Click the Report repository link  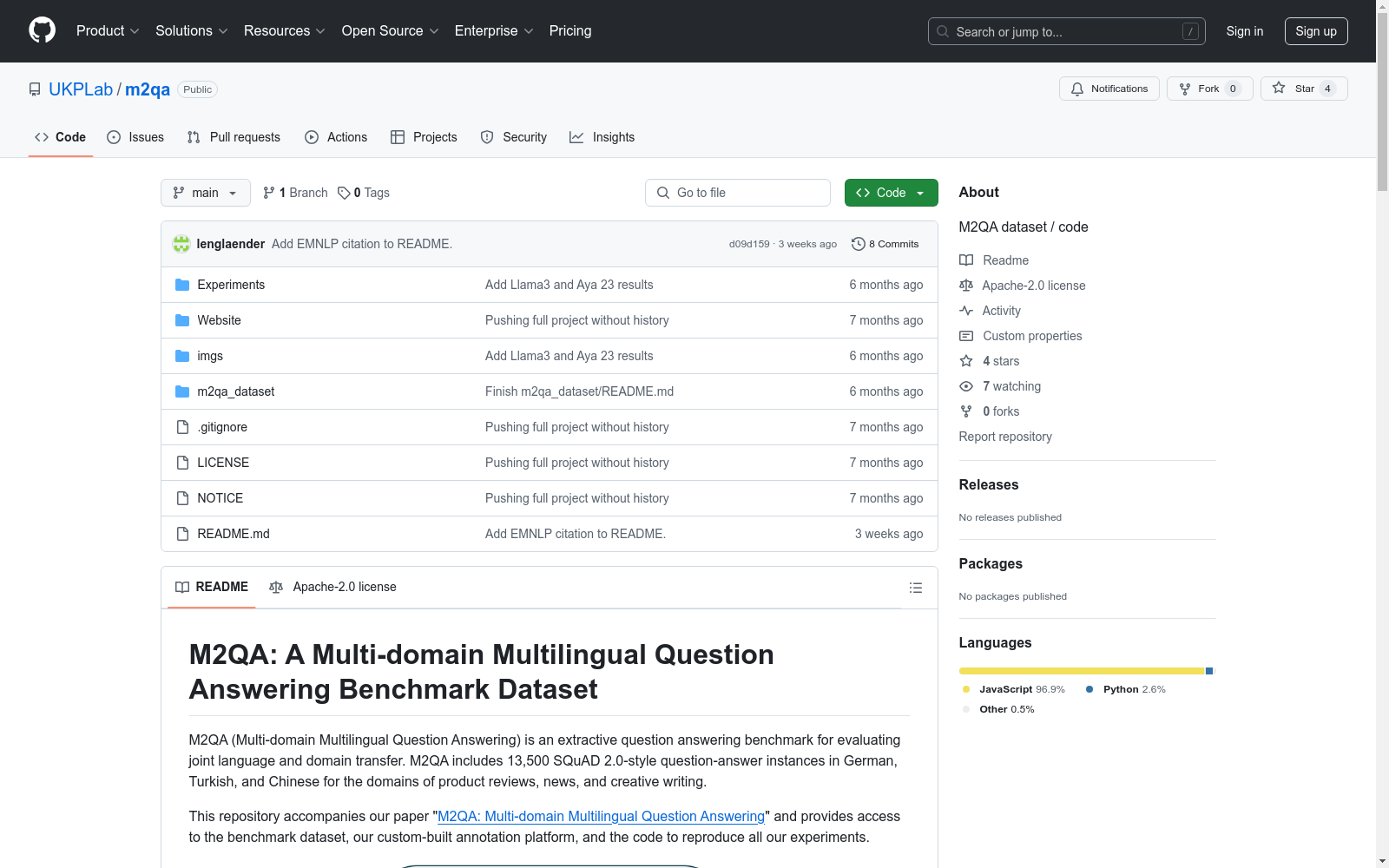(x=1005, y=437)
